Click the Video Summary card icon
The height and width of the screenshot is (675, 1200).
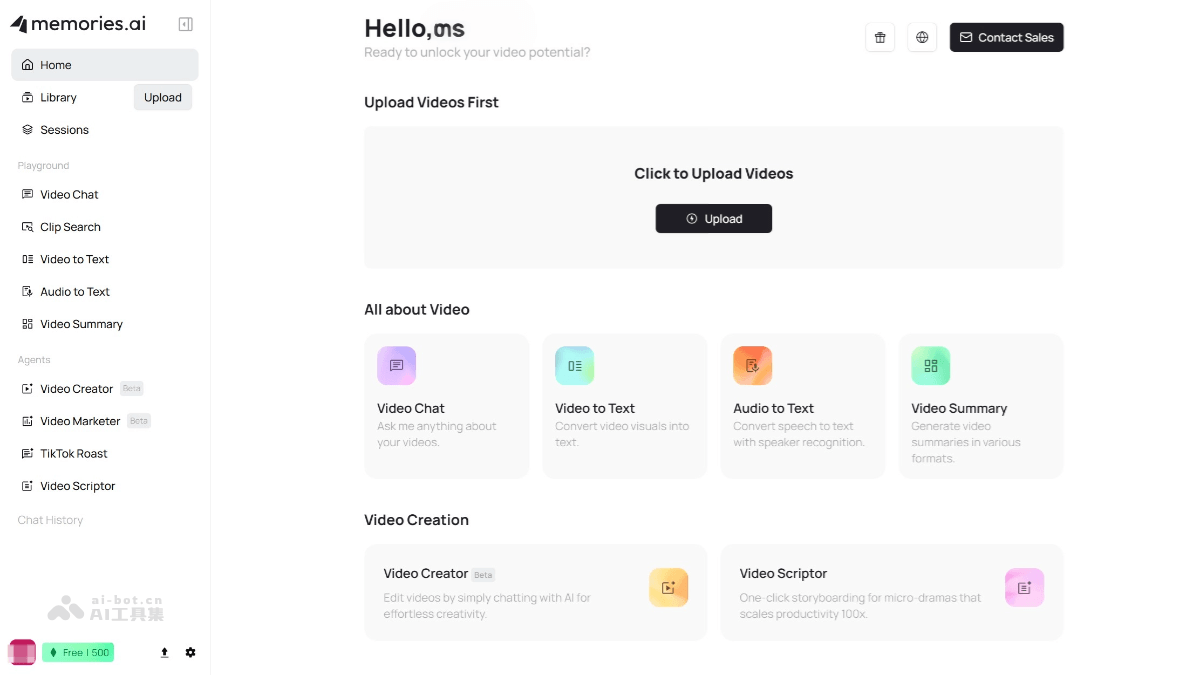click(931, 366)
